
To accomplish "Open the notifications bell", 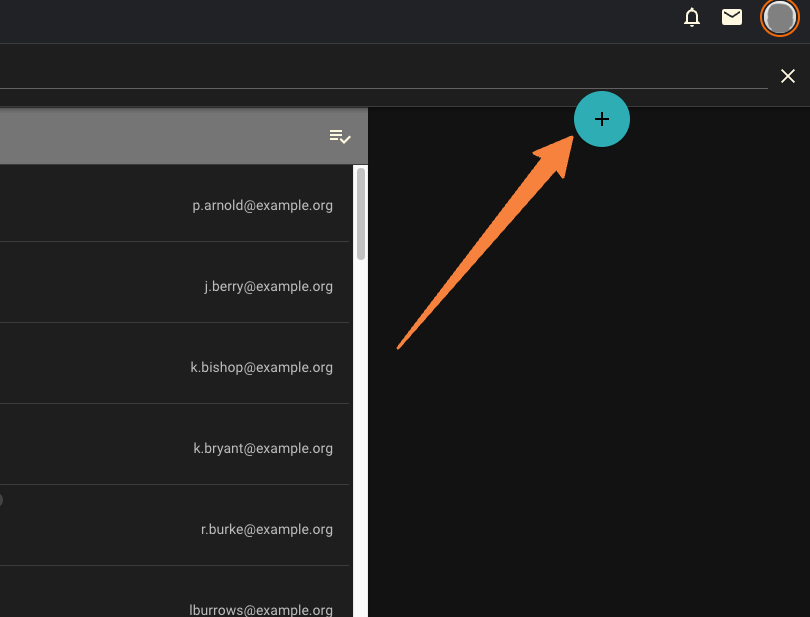I will (x=692, y=18).
